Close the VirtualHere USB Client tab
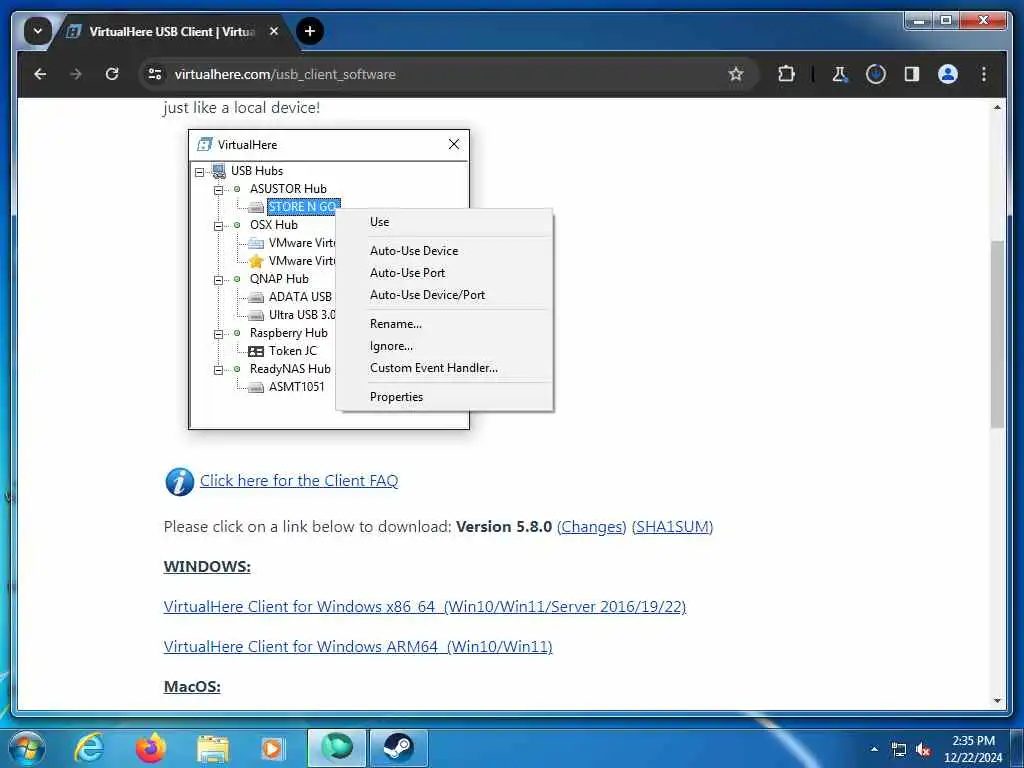Viewport: 1024px width, 768px height. [274, 31]
